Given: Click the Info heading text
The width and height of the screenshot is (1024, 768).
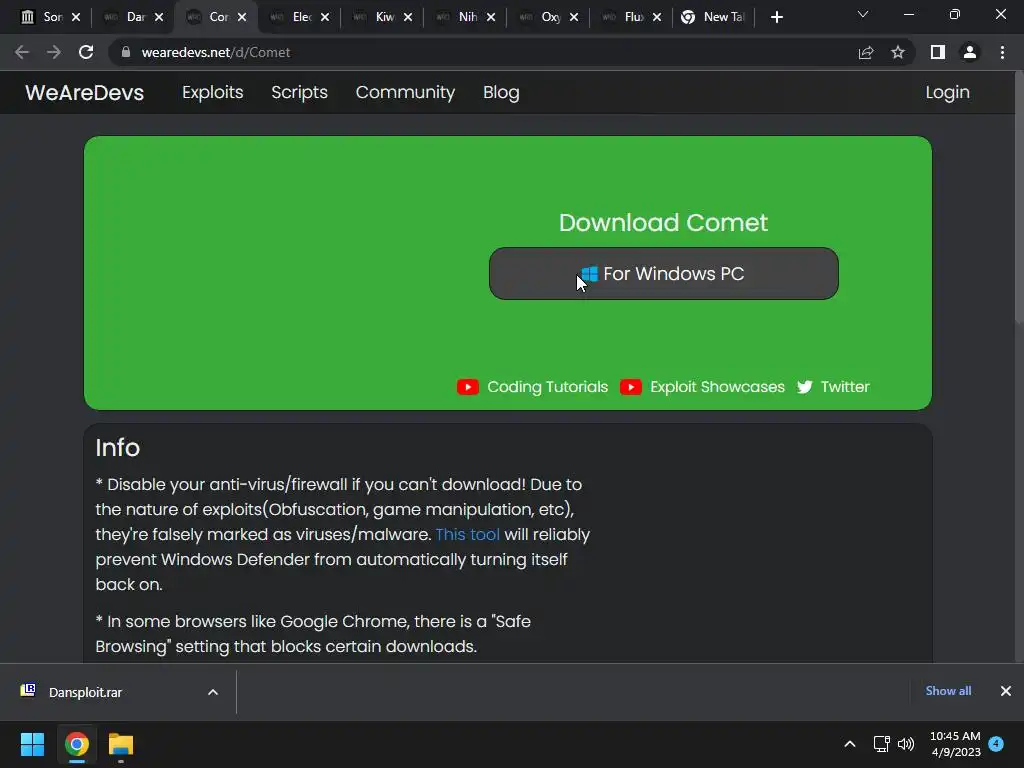Looking at the screenshot, I should pyautogui.click(x=118, y=448).
